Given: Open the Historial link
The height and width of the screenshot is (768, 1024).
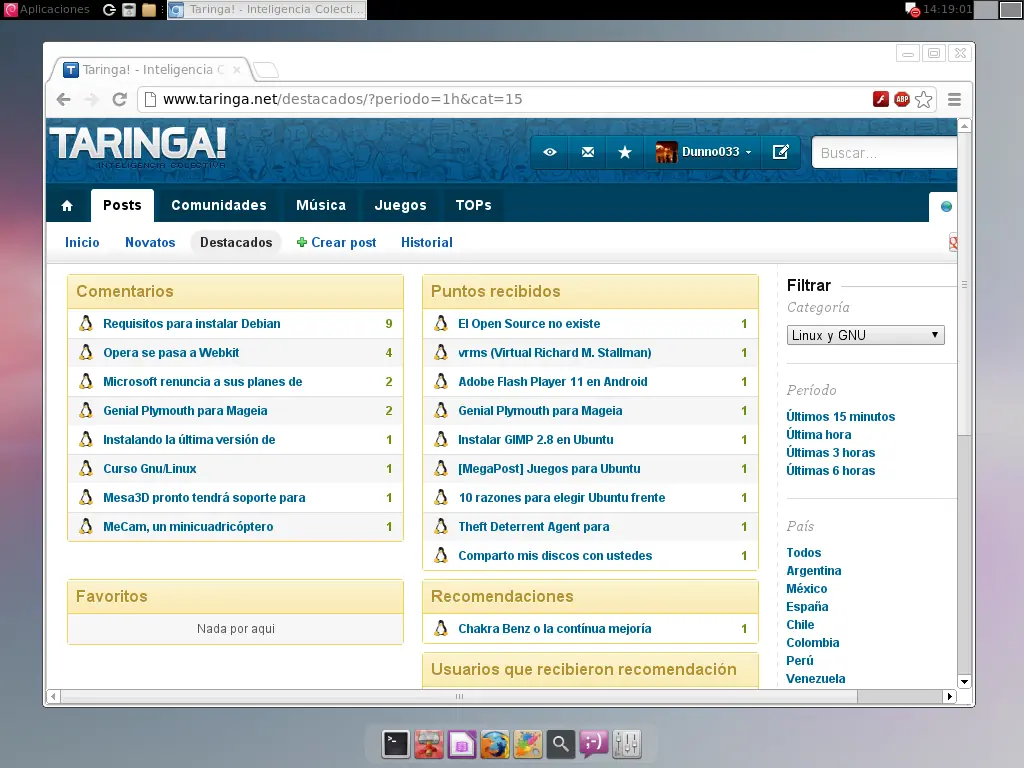Looking at the screenshot, I should pos(426,242).
